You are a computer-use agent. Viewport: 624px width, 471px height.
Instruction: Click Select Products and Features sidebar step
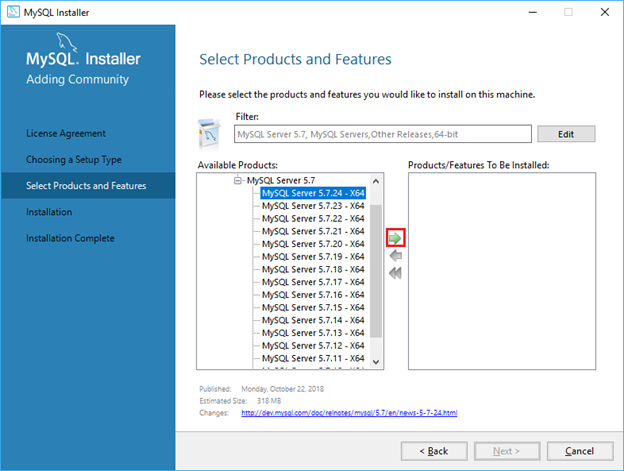point(88,186)
